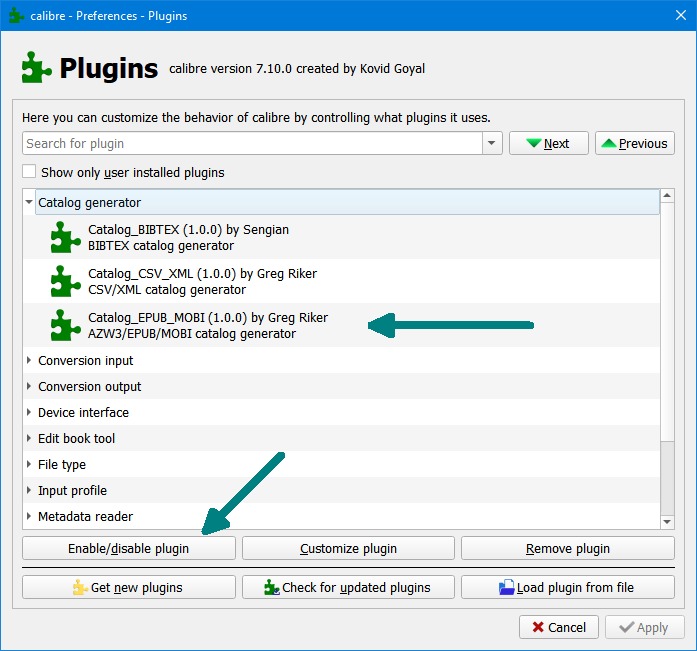Collapse the Catalog generator category
Viewport: 697px width, 651px height.
coord(29,202)
